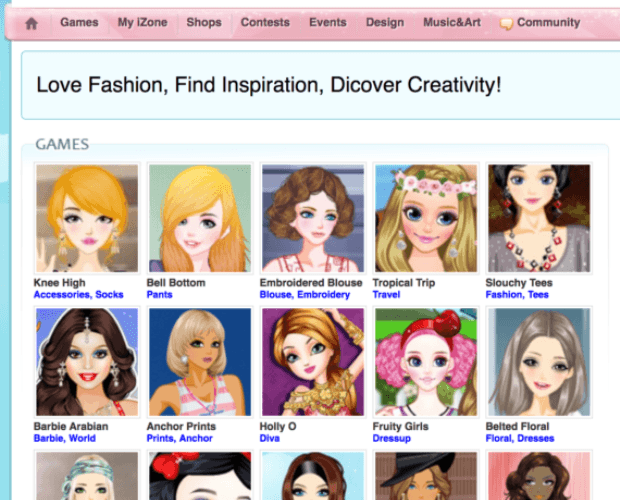Screen dimensions: 620x500
Task: Click the Blouse tag link
Action: pyautogui.click(x=276, y=295)
